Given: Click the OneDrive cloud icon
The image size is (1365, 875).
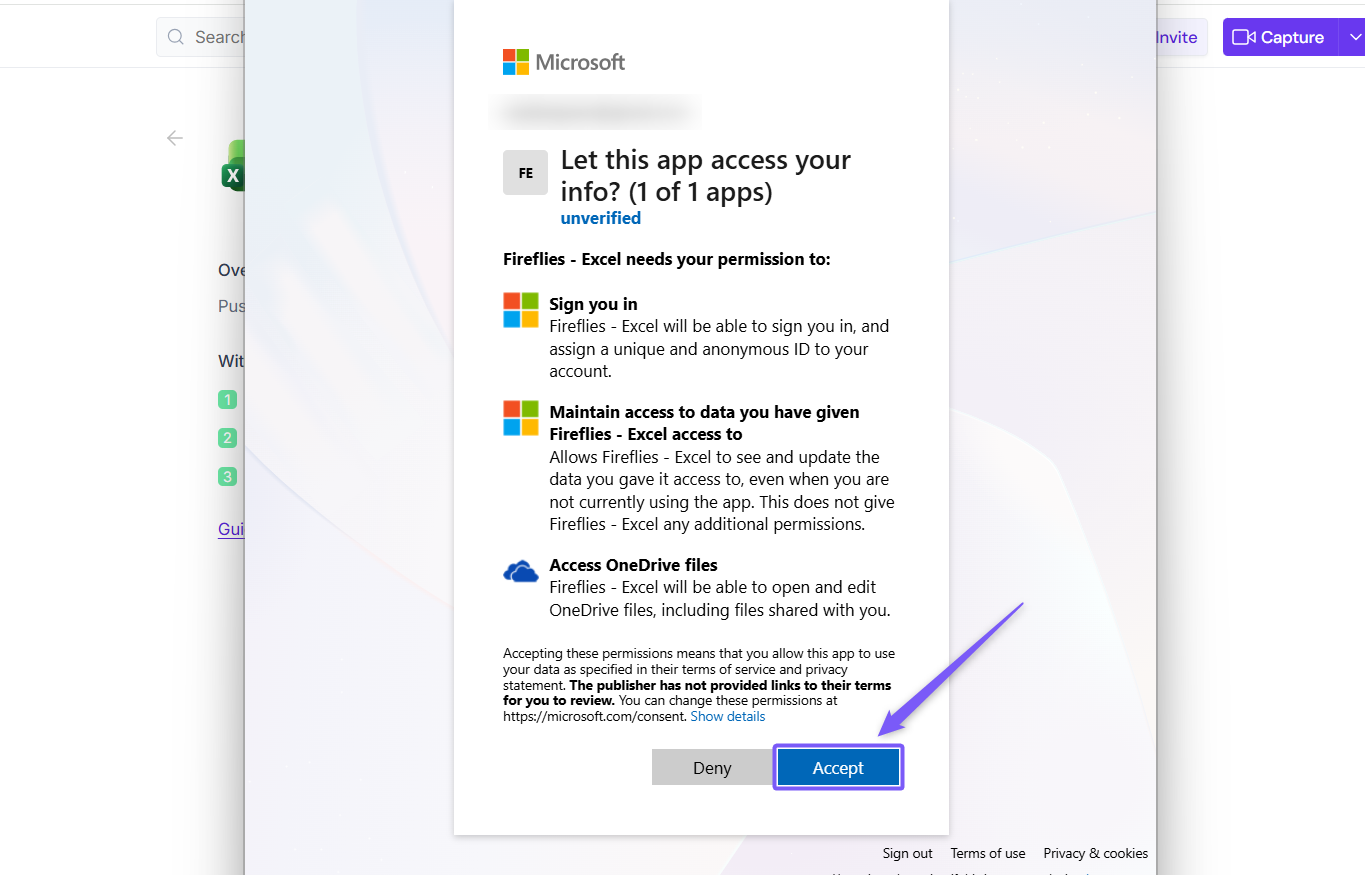Looking at the screenshot, I should (x=520, y=572).
